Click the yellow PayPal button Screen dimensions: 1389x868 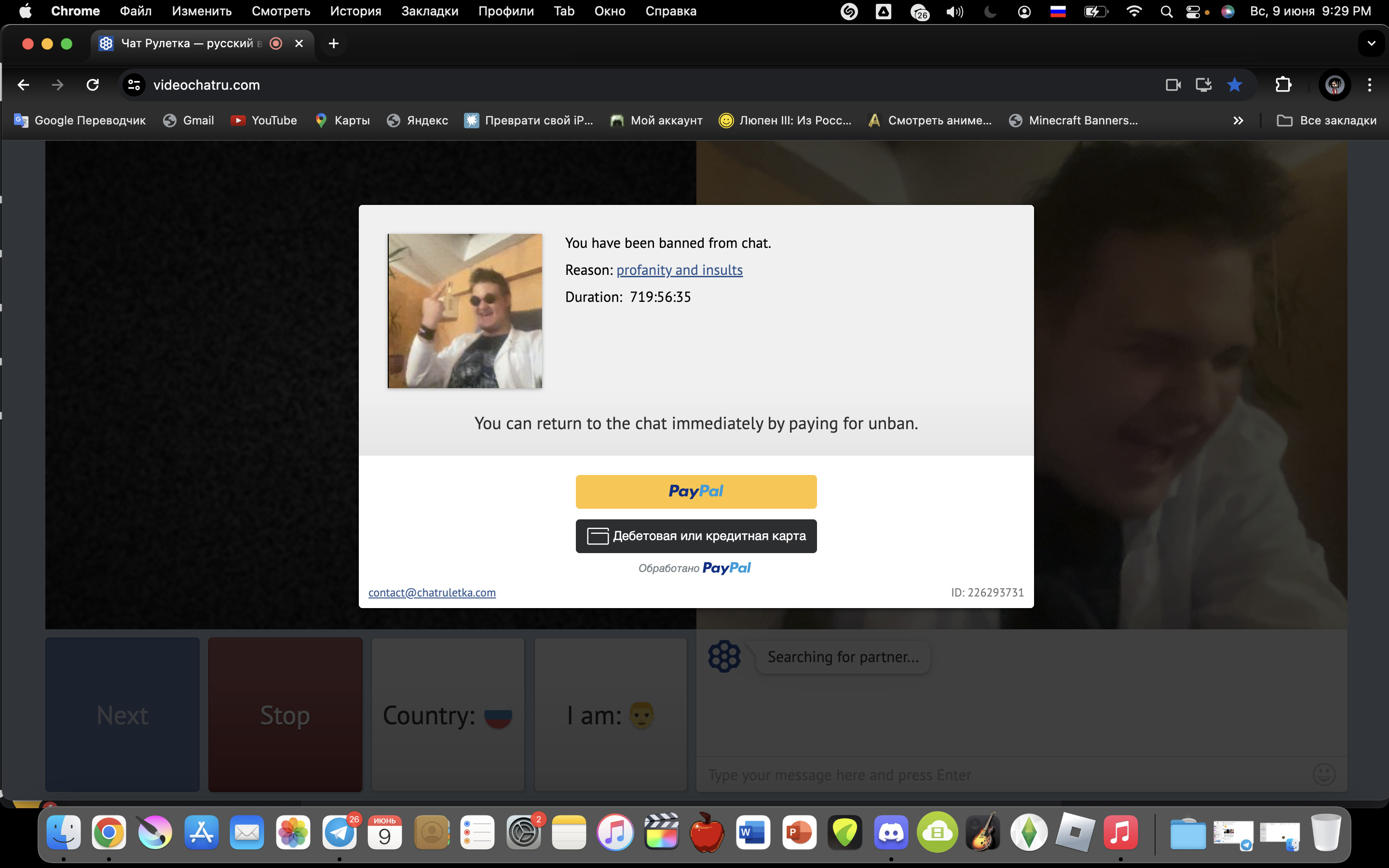695,491
